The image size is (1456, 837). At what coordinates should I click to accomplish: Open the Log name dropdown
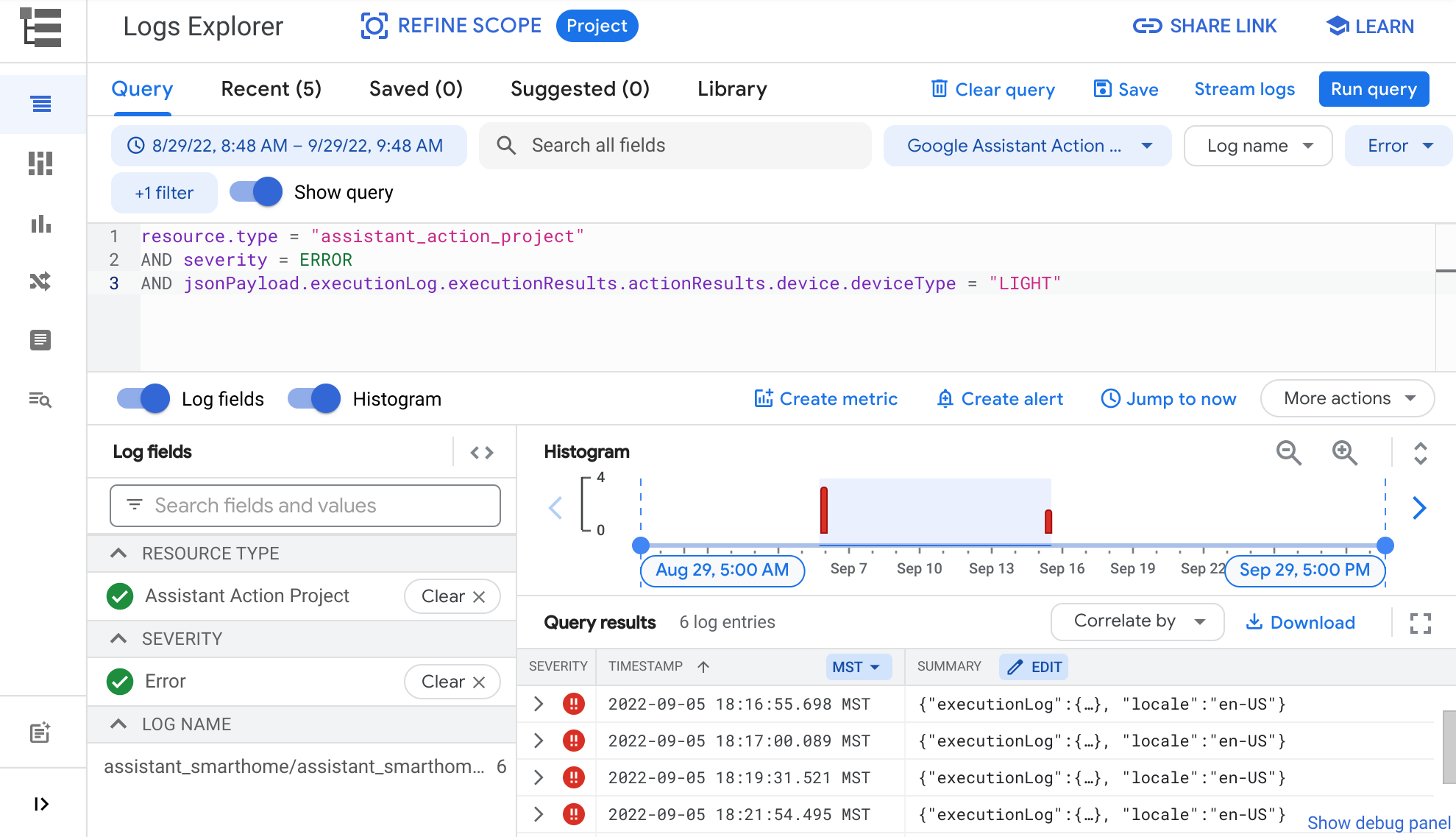(x=1259, y=146)
